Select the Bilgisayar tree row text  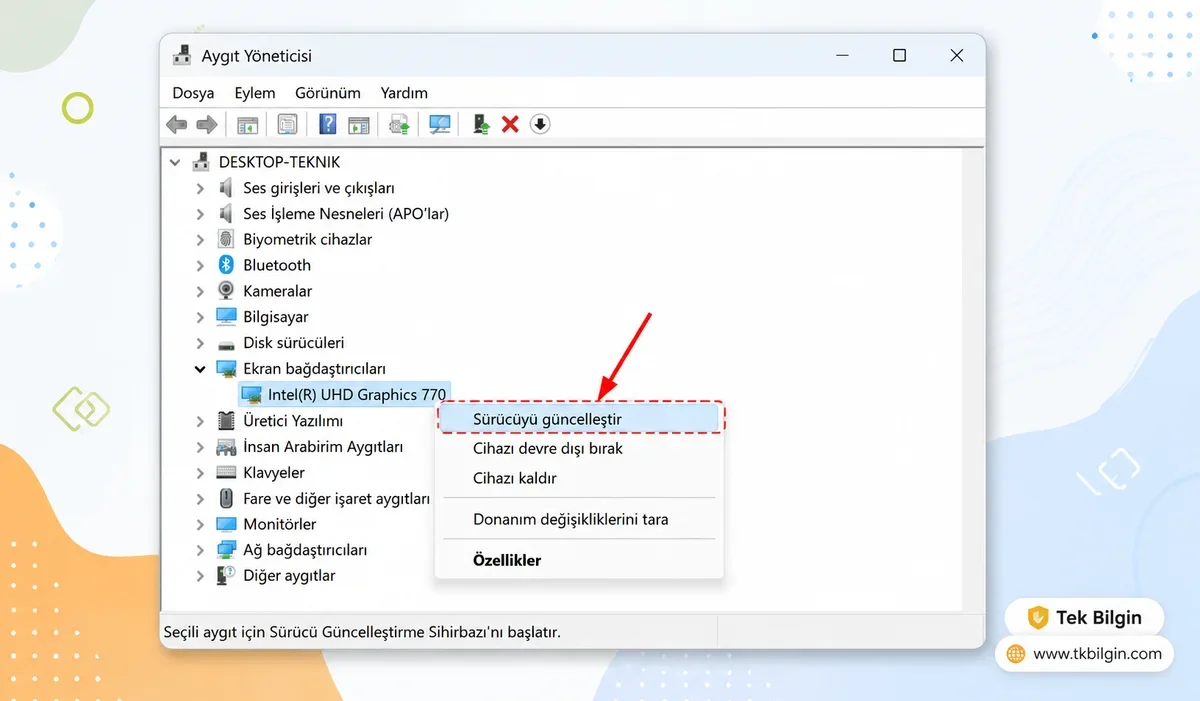276,317
